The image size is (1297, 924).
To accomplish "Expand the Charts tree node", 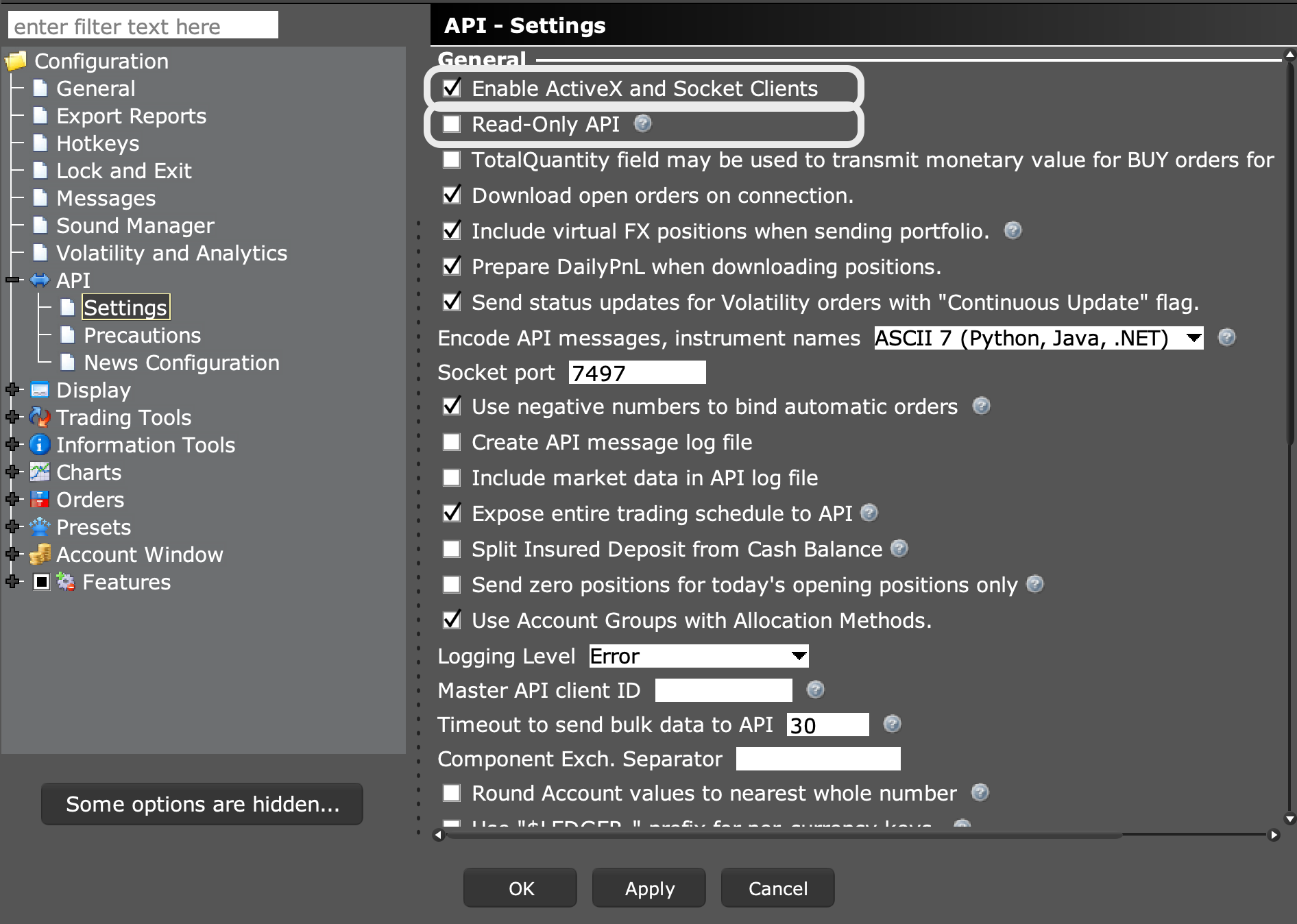I will (x=13, y=472).
